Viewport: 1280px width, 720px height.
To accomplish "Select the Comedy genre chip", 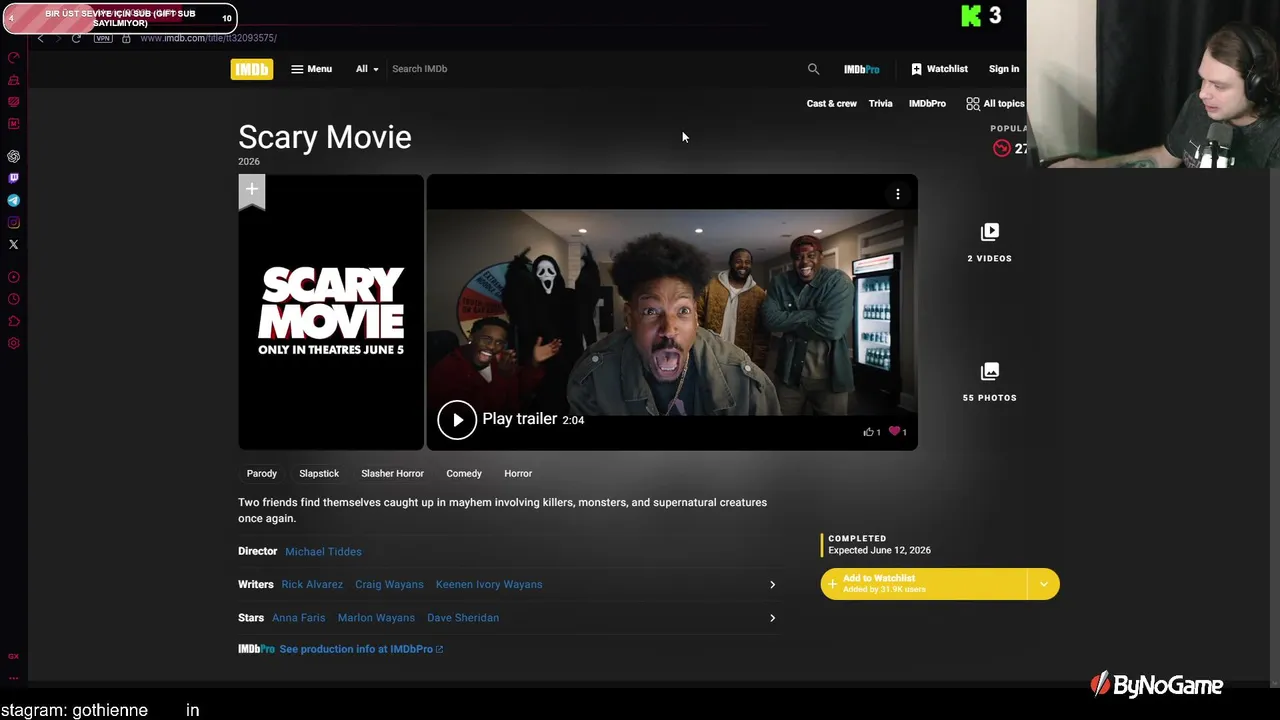I will [x=464, y=473].
